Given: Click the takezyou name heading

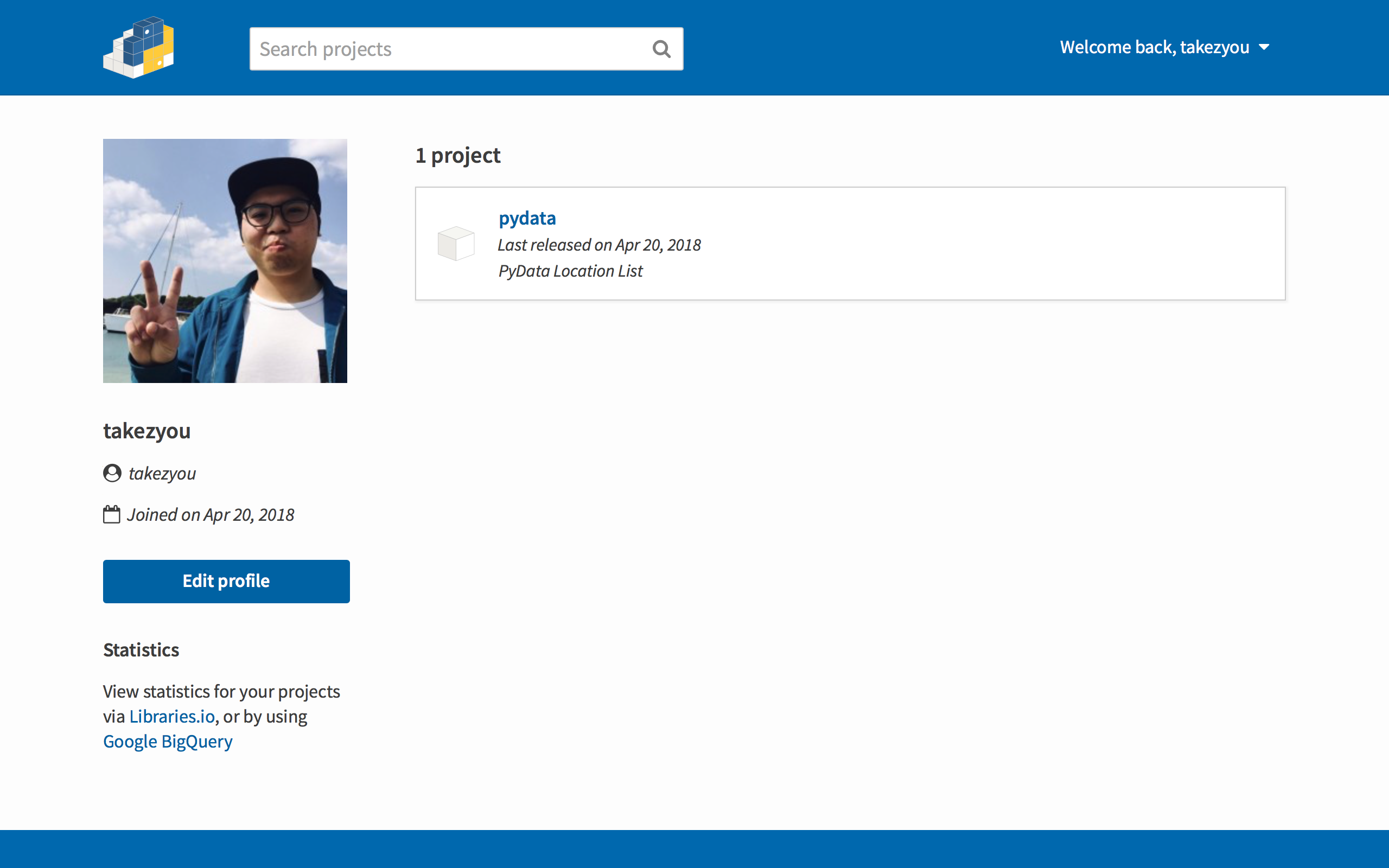Looking at the screenshot, I should click(x=147, y=431).
